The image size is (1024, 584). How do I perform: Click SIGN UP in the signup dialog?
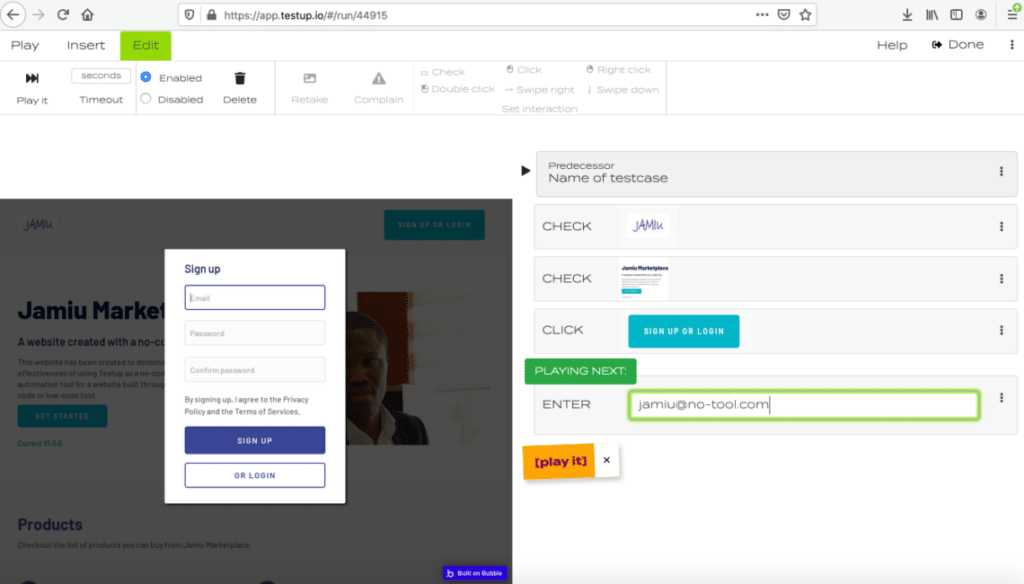(x=255, y=440)
